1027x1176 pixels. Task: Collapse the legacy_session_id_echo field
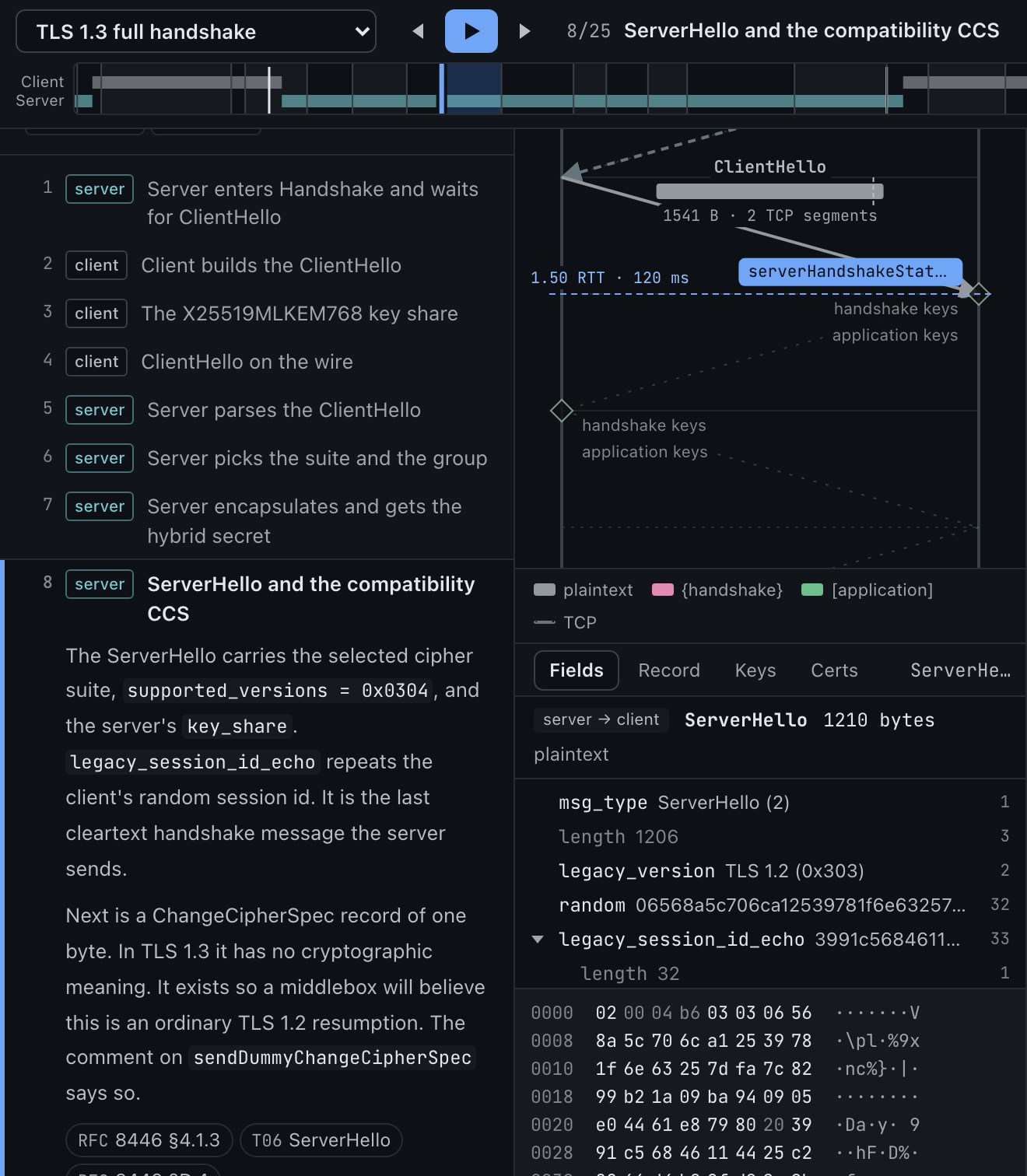click(538, 940)
